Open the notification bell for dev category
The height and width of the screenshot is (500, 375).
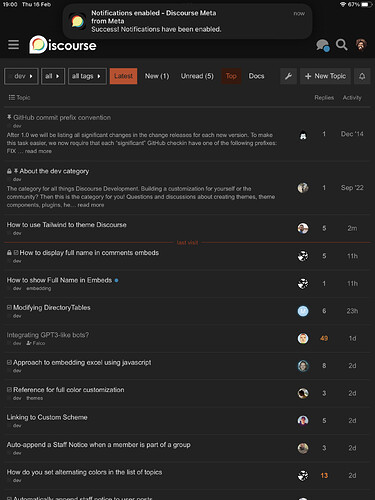[x=362, y=76]
